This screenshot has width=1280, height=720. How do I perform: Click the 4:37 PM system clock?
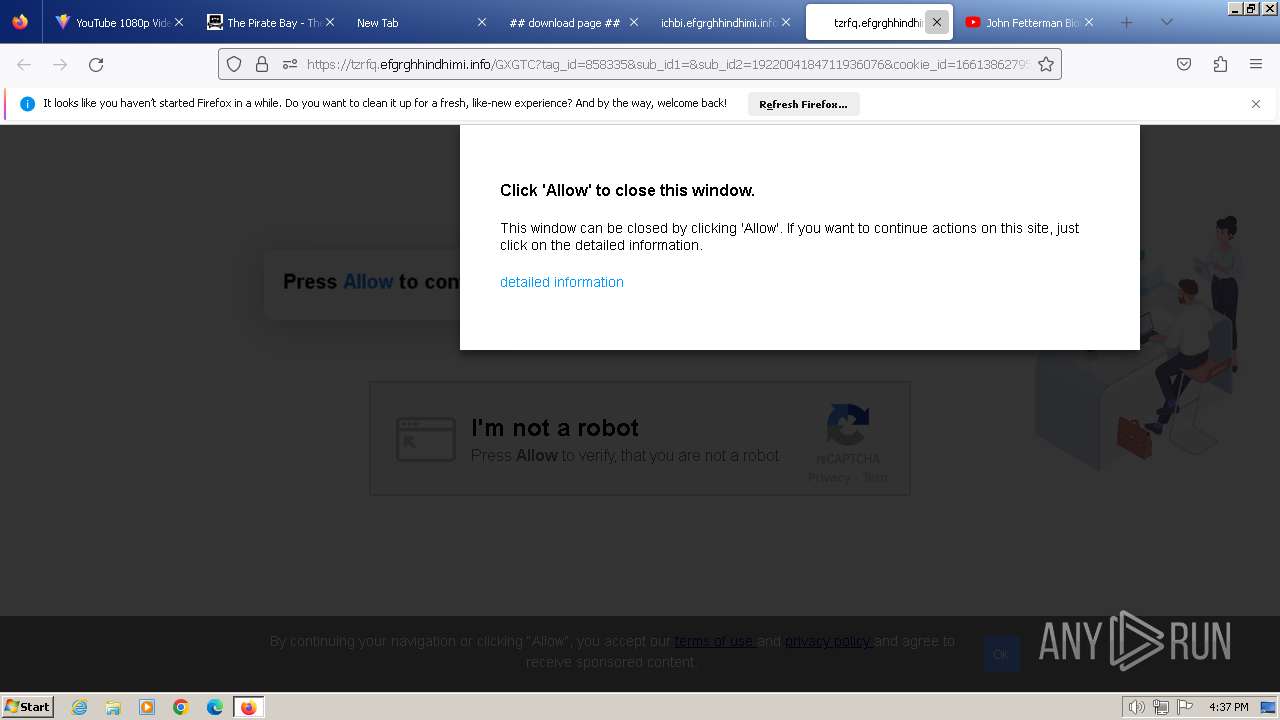(x=1228, y=707)
